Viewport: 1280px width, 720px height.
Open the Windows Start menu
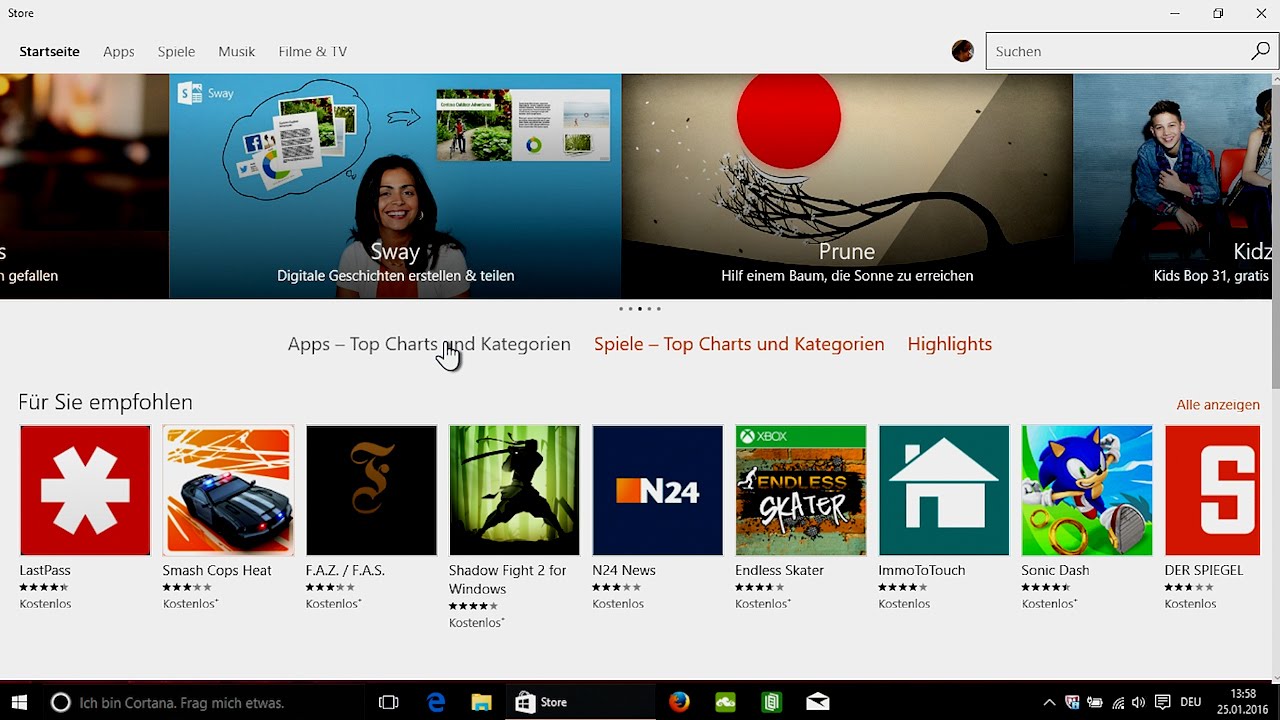[18, 702]
